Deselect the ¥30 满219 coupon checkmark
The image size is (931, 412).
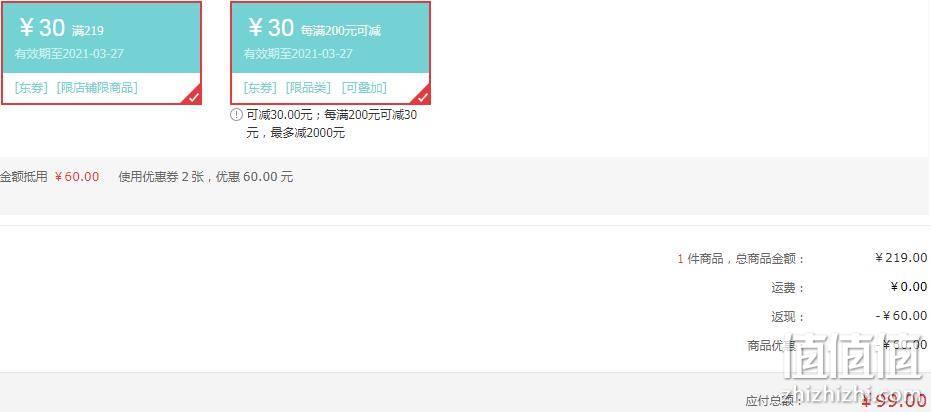(194, 97)
